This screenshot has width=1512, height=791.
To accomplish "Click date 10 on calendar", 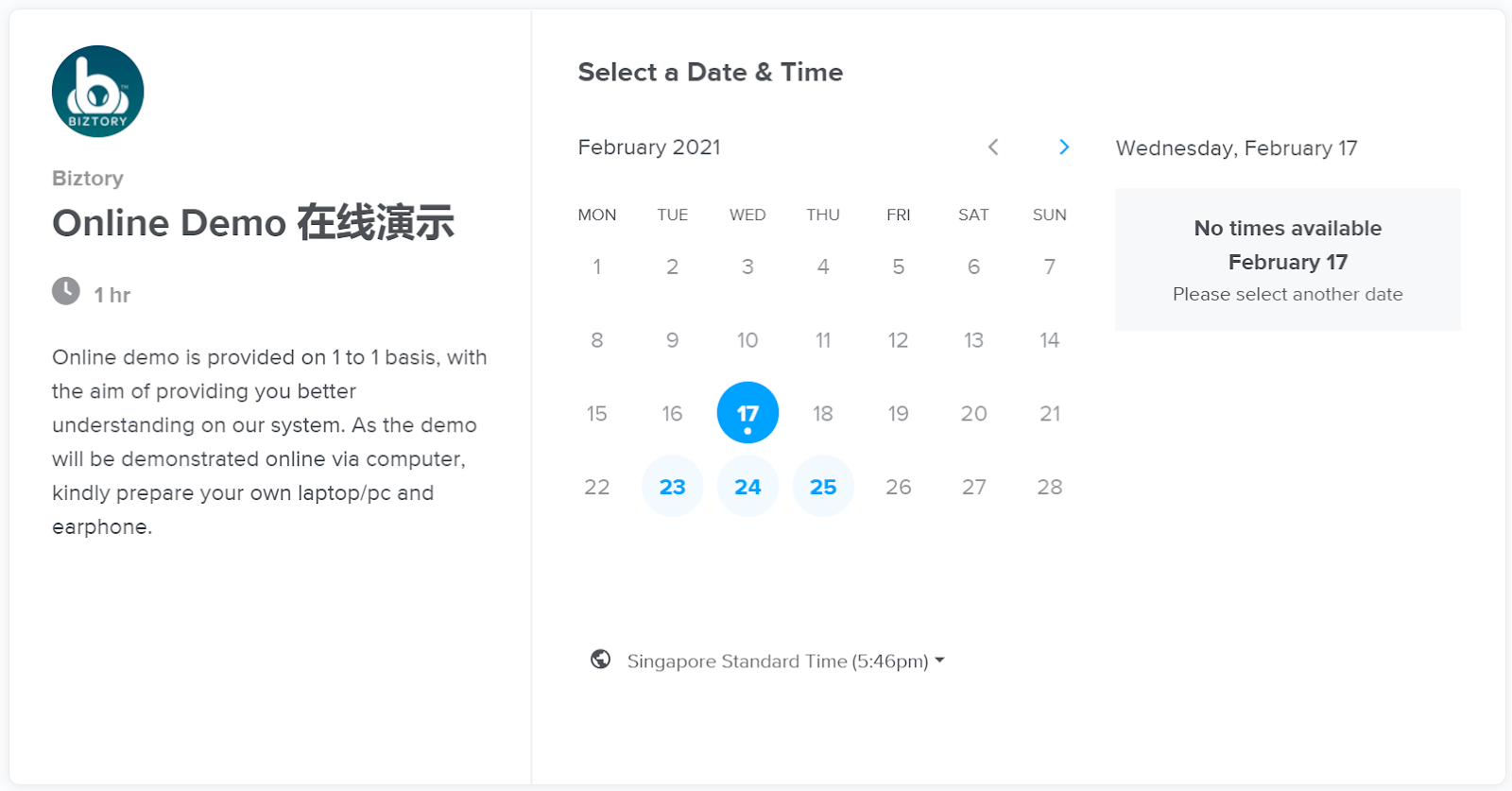I will pos(747,340).
